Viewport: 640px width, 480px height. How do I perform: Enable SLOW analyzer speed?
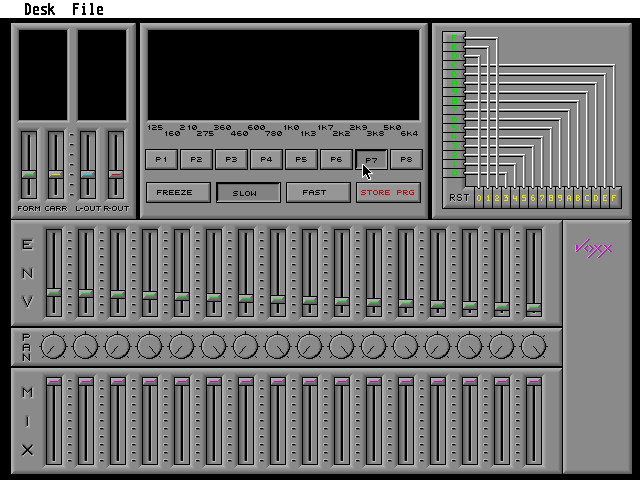248,193
